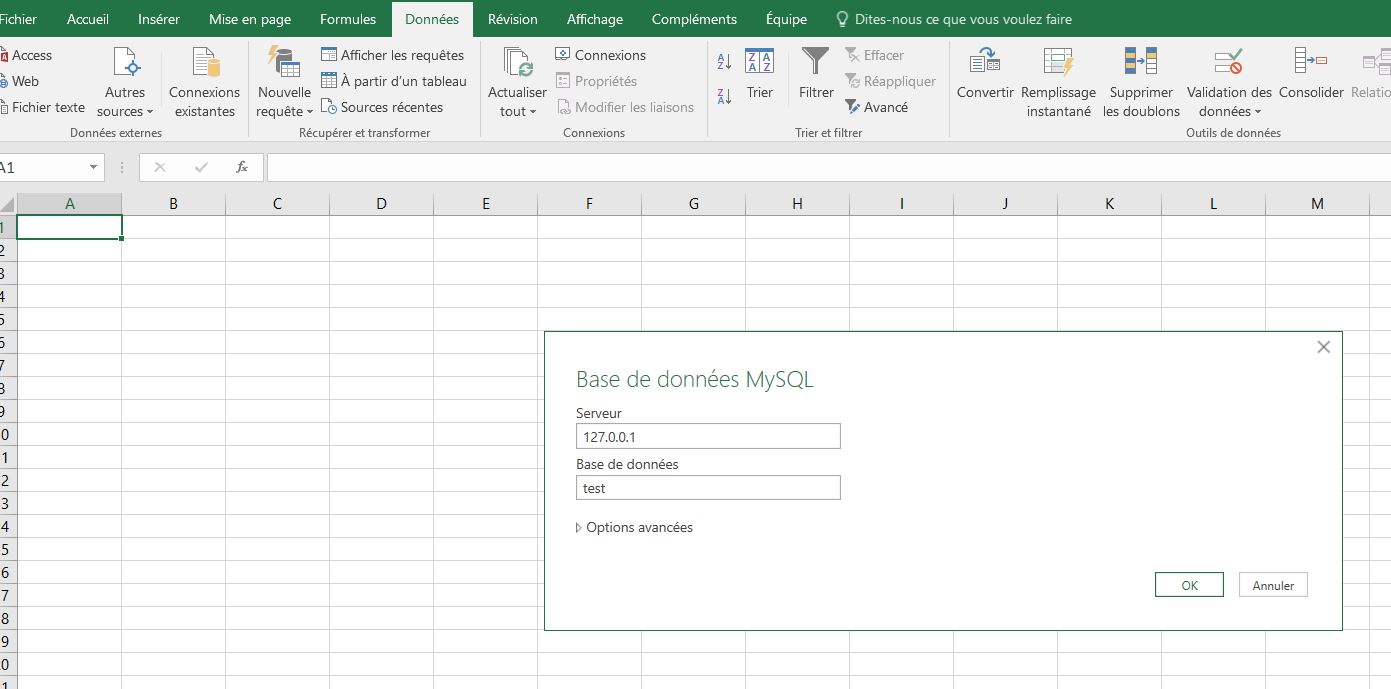Click the select all corner
The image size is (1391, 689).
8,203
